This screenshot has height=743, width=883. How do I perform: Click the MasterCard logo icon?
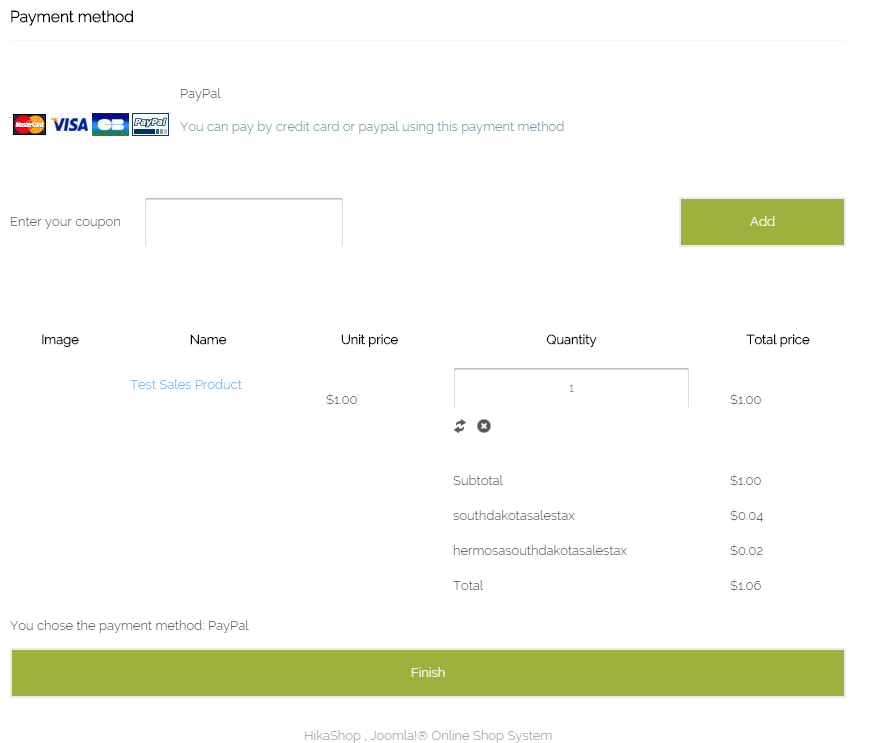pyautogui.click(x=30, y=125)
